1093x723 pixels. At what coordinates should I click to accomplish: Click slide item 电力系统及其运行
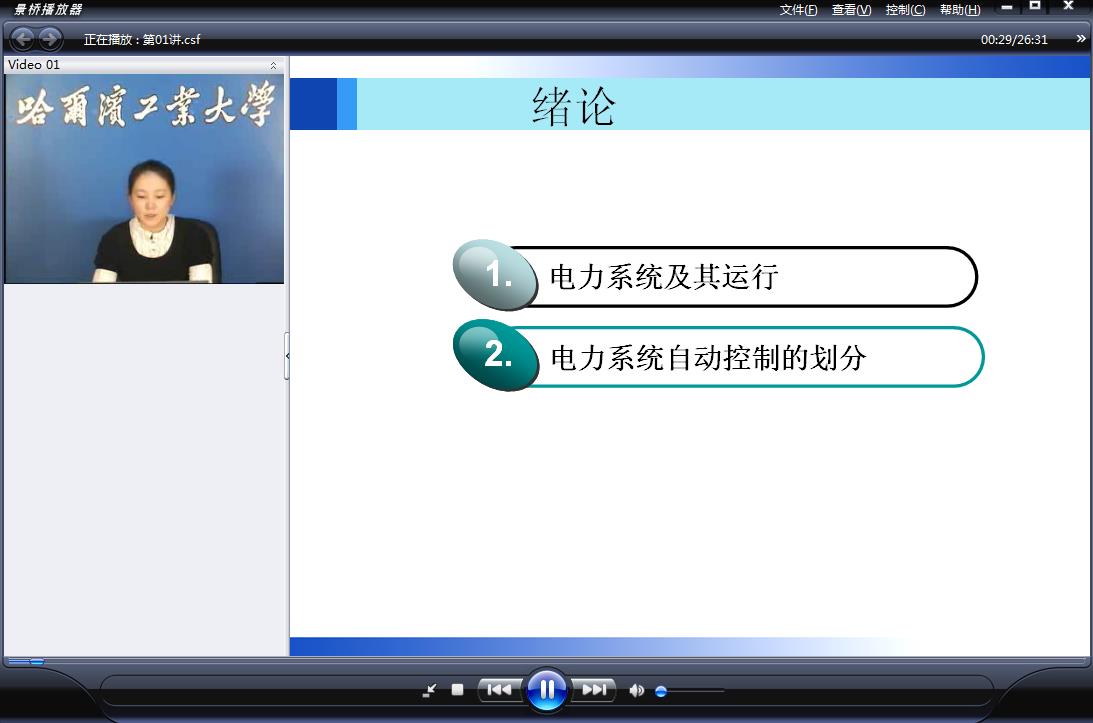716,277
